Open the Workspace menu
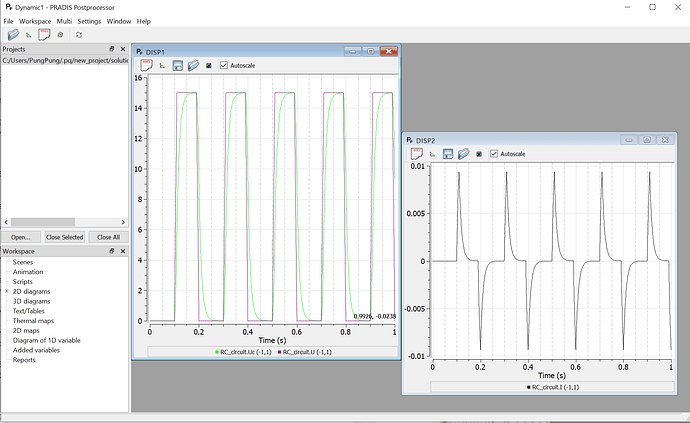Viewport: 690px width, 423px height. (x=35, y=21)
